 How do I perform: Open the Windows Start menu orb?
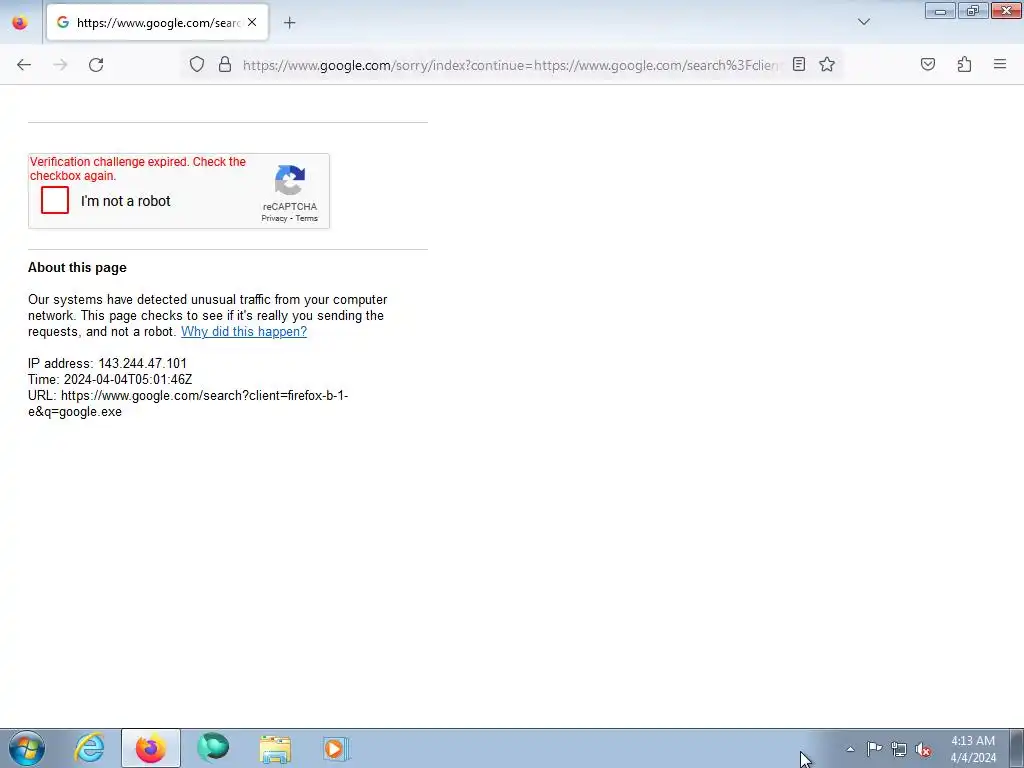pyautogui.click(x=27, y=748)
